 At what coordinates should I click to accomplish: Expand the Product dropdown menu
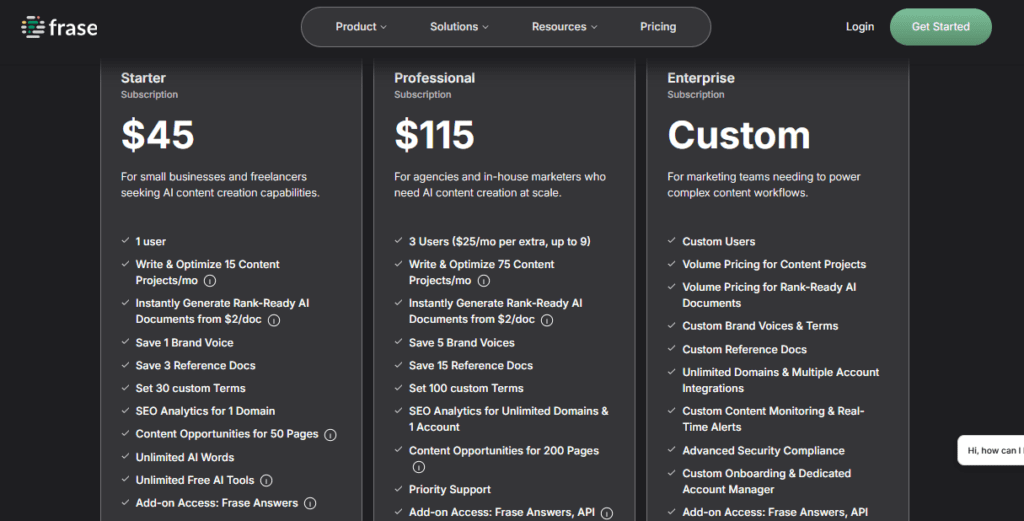361,27
